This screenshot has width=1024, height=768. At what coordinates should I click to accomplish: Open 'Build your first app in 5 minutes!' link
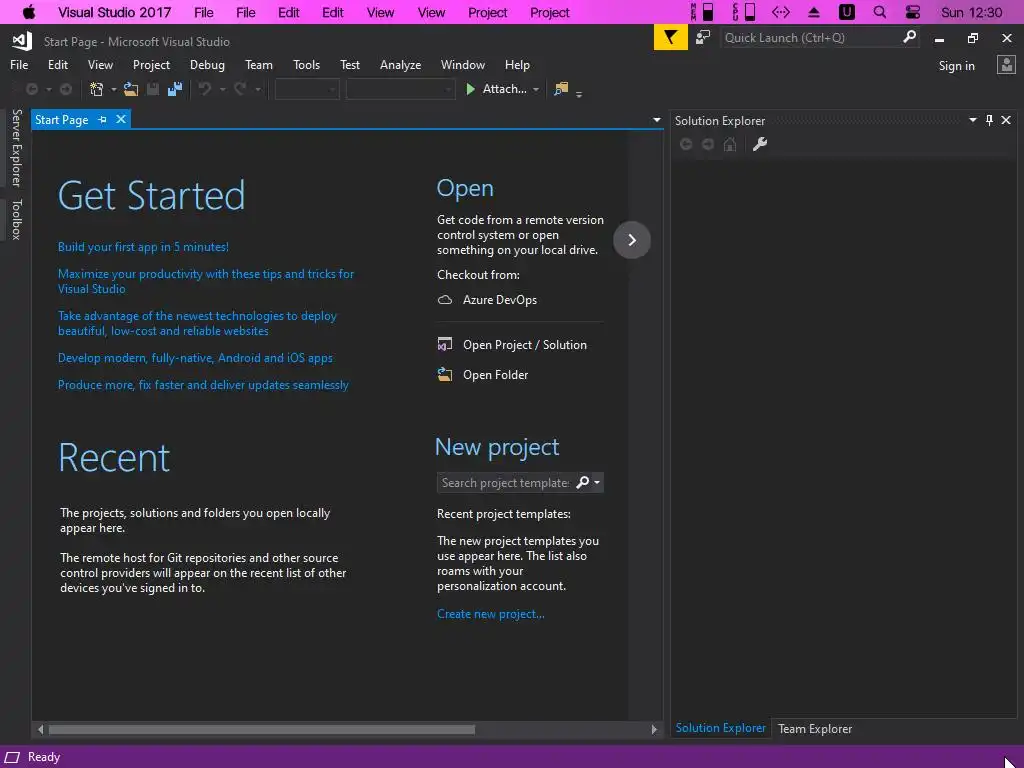(x=143, y=247)
